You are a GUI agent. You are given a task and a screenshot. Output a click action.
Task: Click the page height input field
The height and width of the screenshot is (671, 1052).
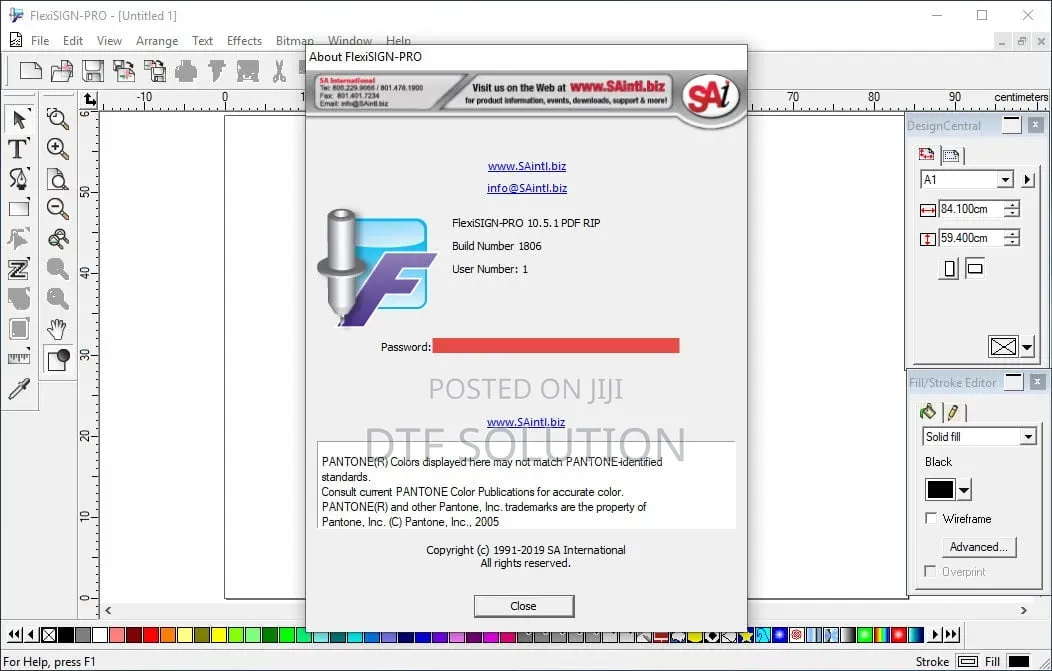coord(971,238)
